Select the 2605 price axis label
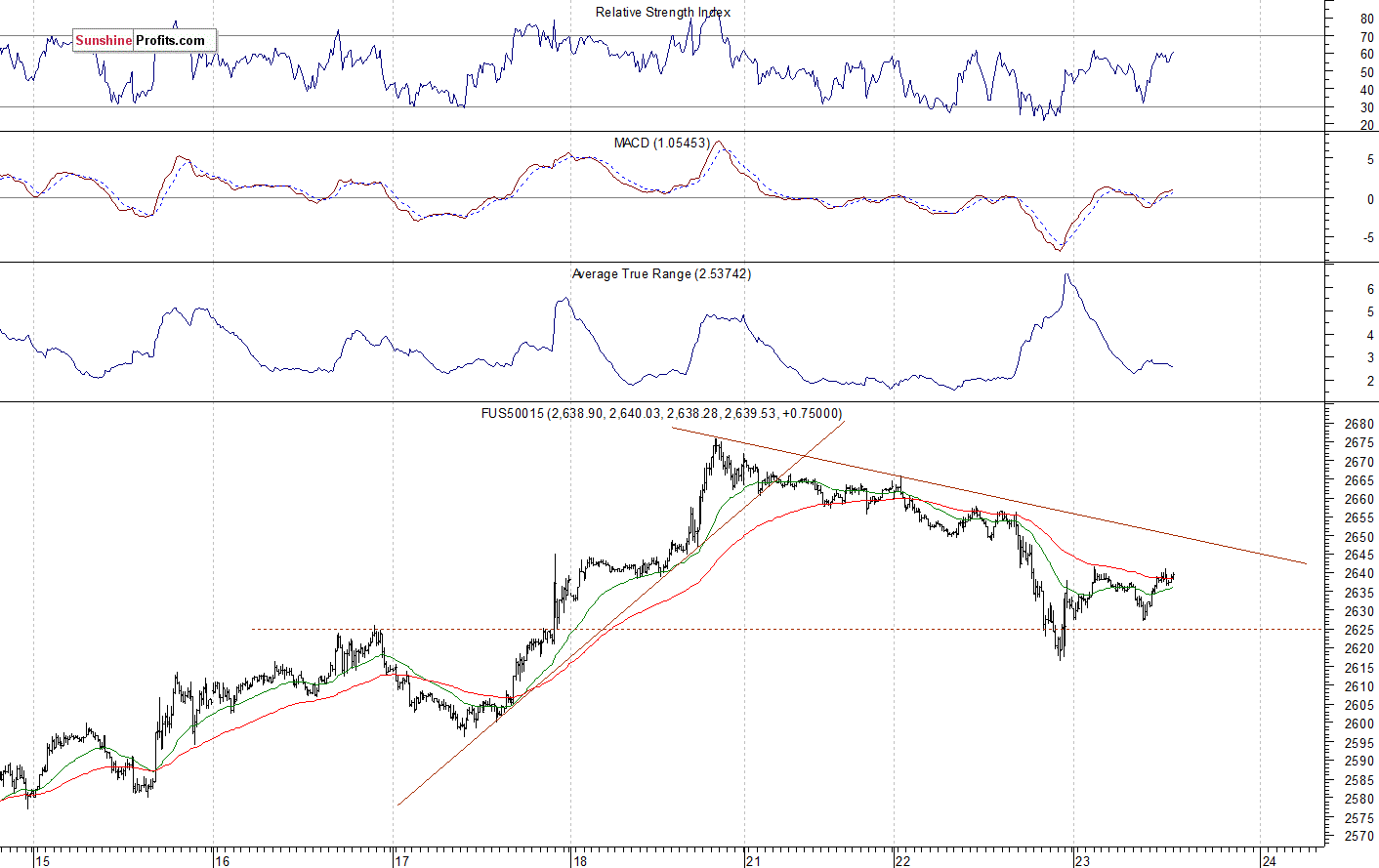The width and height of the screenshot is (1379, 868). tap(1359, 705)
